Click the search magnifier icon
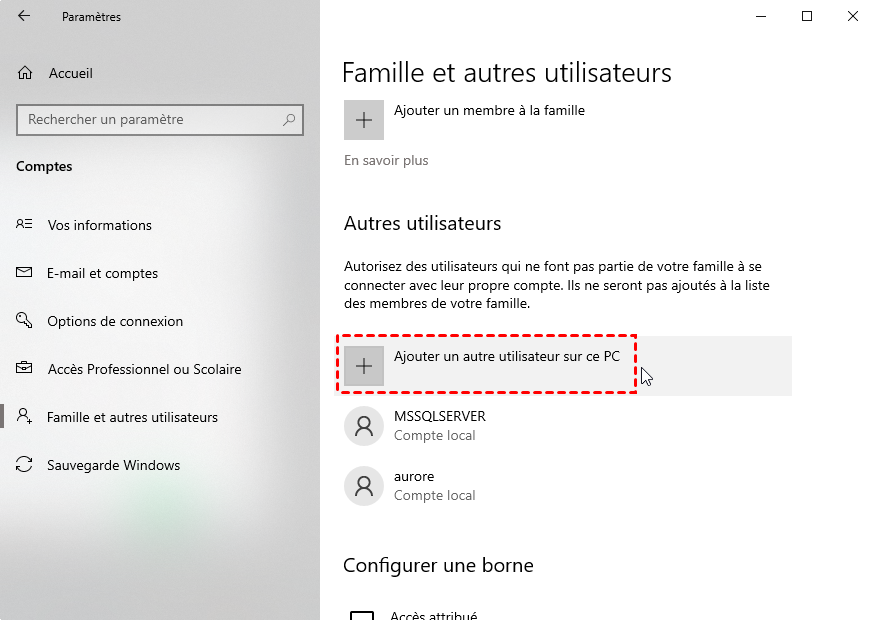876x620 pixels. pos(289,120)
